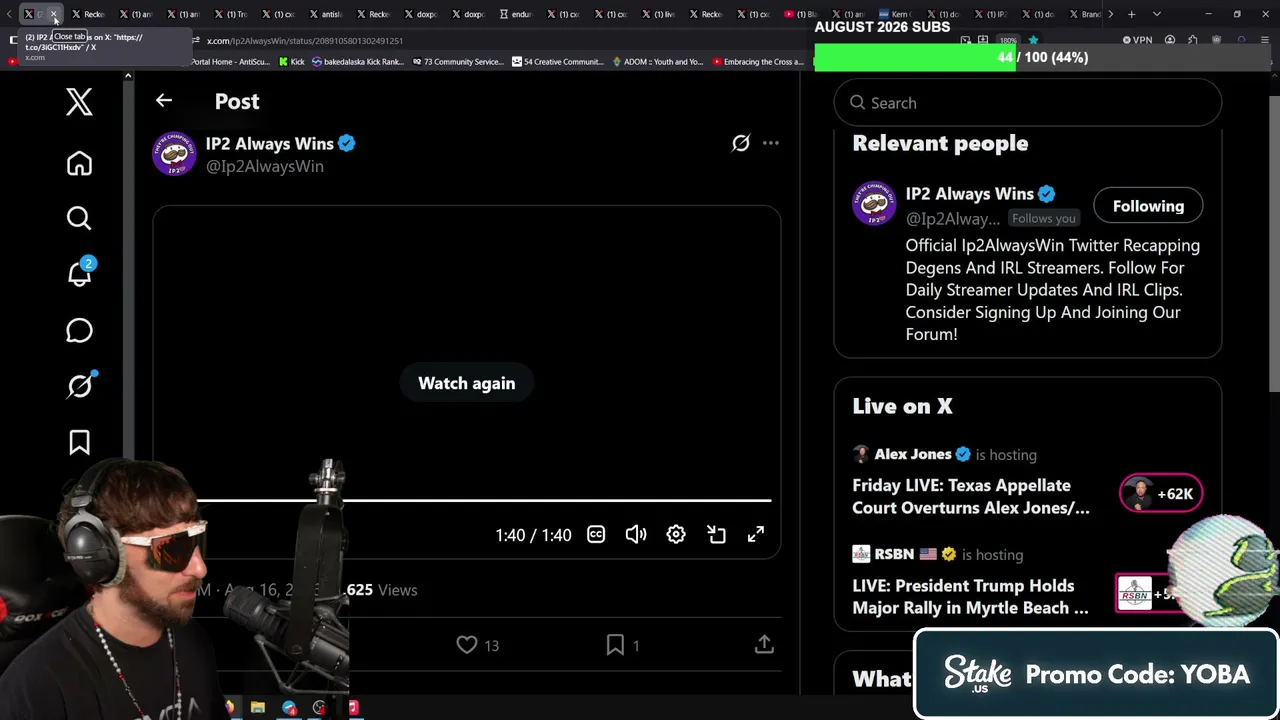Screen dimensions: 1280x720
Task: Open bakedalaska Kick Rank bookmark
Action: 358,62
